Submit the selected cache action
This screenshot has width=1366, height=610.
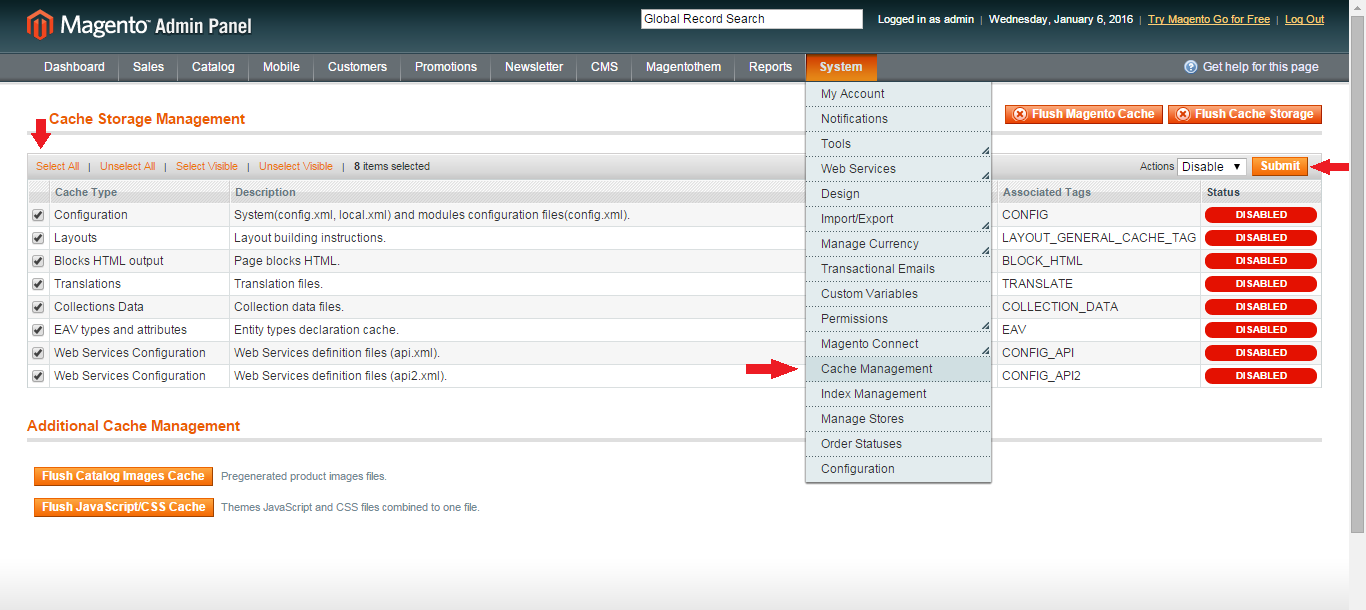point(1280,167)
